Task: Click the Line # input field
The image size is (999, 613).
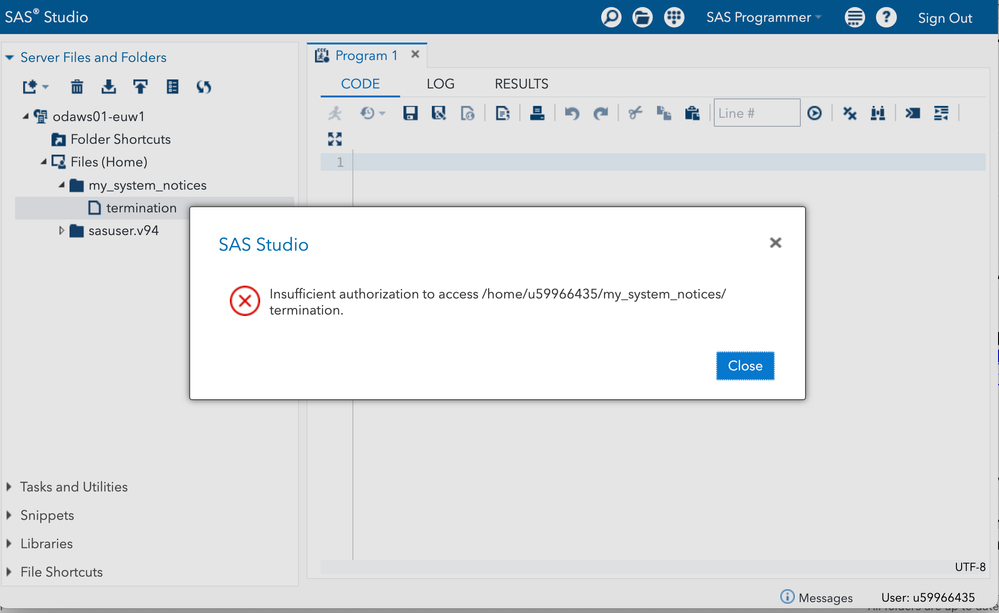Action: tap(756, 113)
